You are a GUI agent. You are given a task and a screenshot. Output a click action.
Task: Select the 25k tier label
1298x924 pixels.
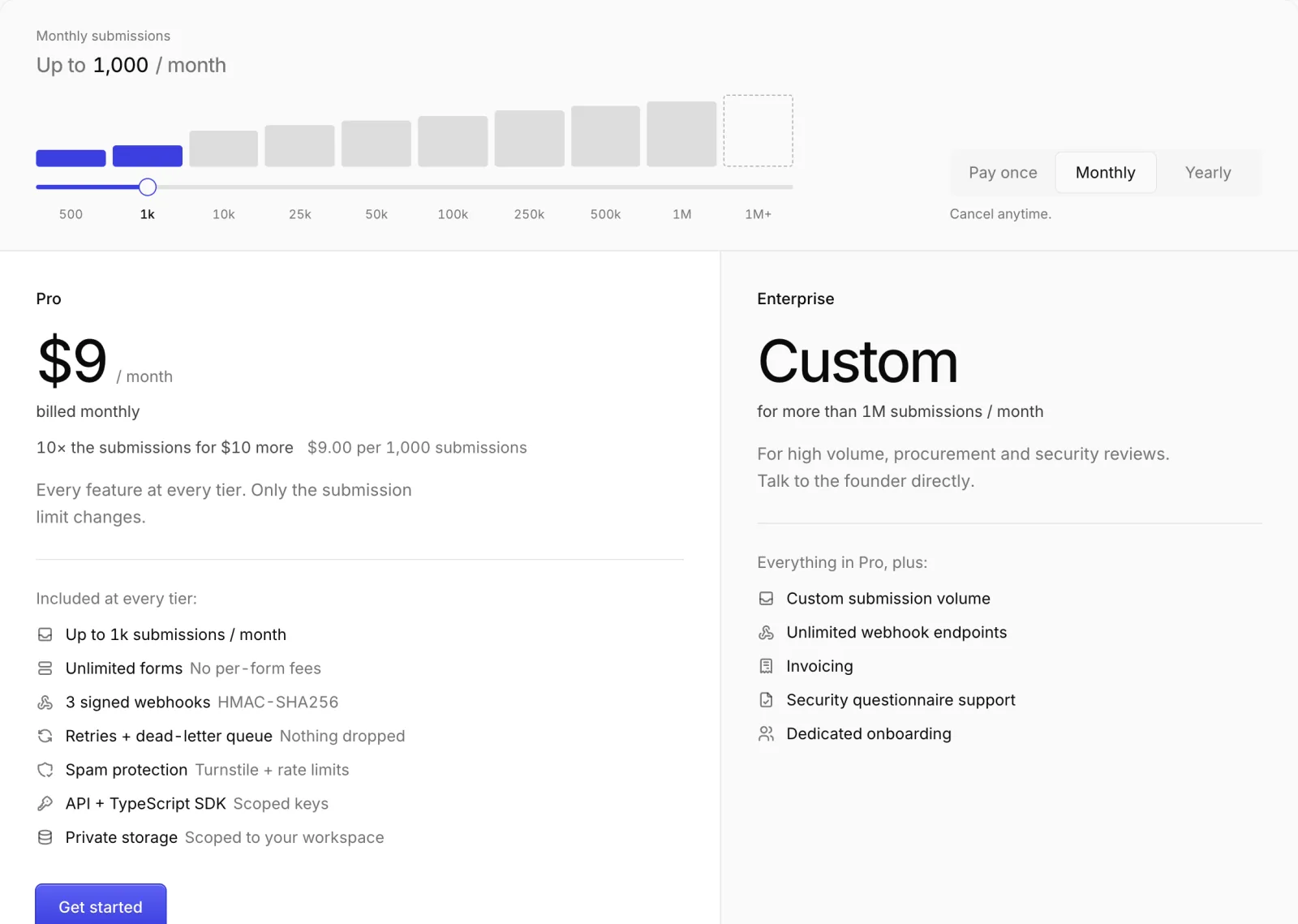300,214
